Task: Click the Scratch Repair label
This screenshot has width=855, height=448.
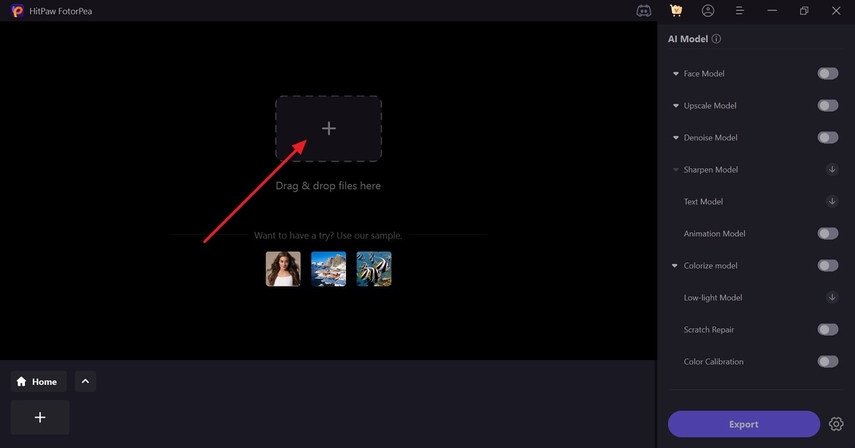Action: coord(709,330)
